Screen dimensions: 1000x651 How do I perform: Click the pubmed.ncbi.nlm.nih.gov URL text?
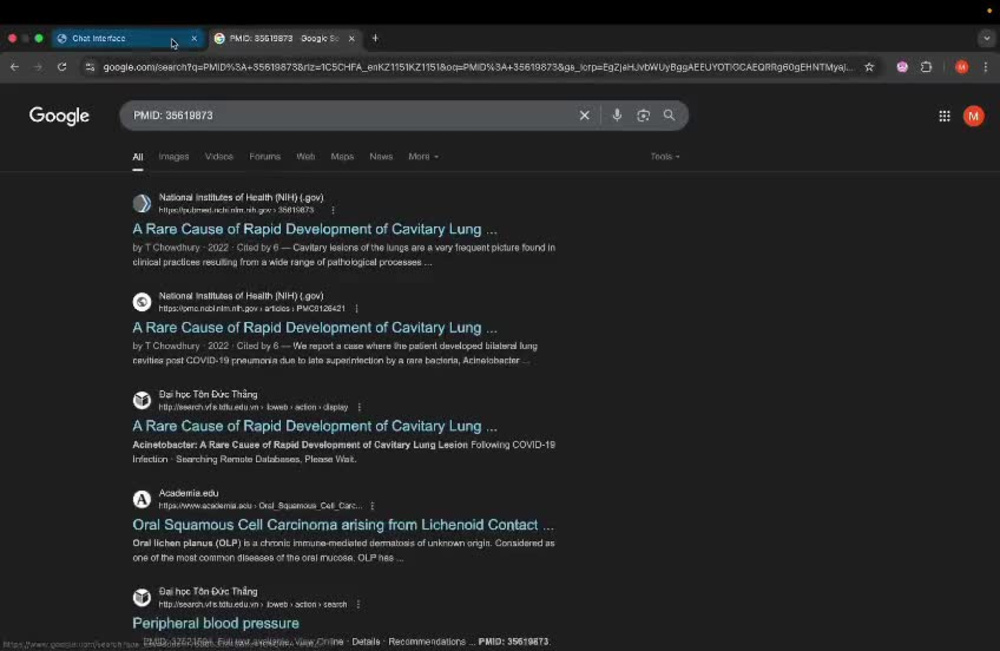coord(236,210)
